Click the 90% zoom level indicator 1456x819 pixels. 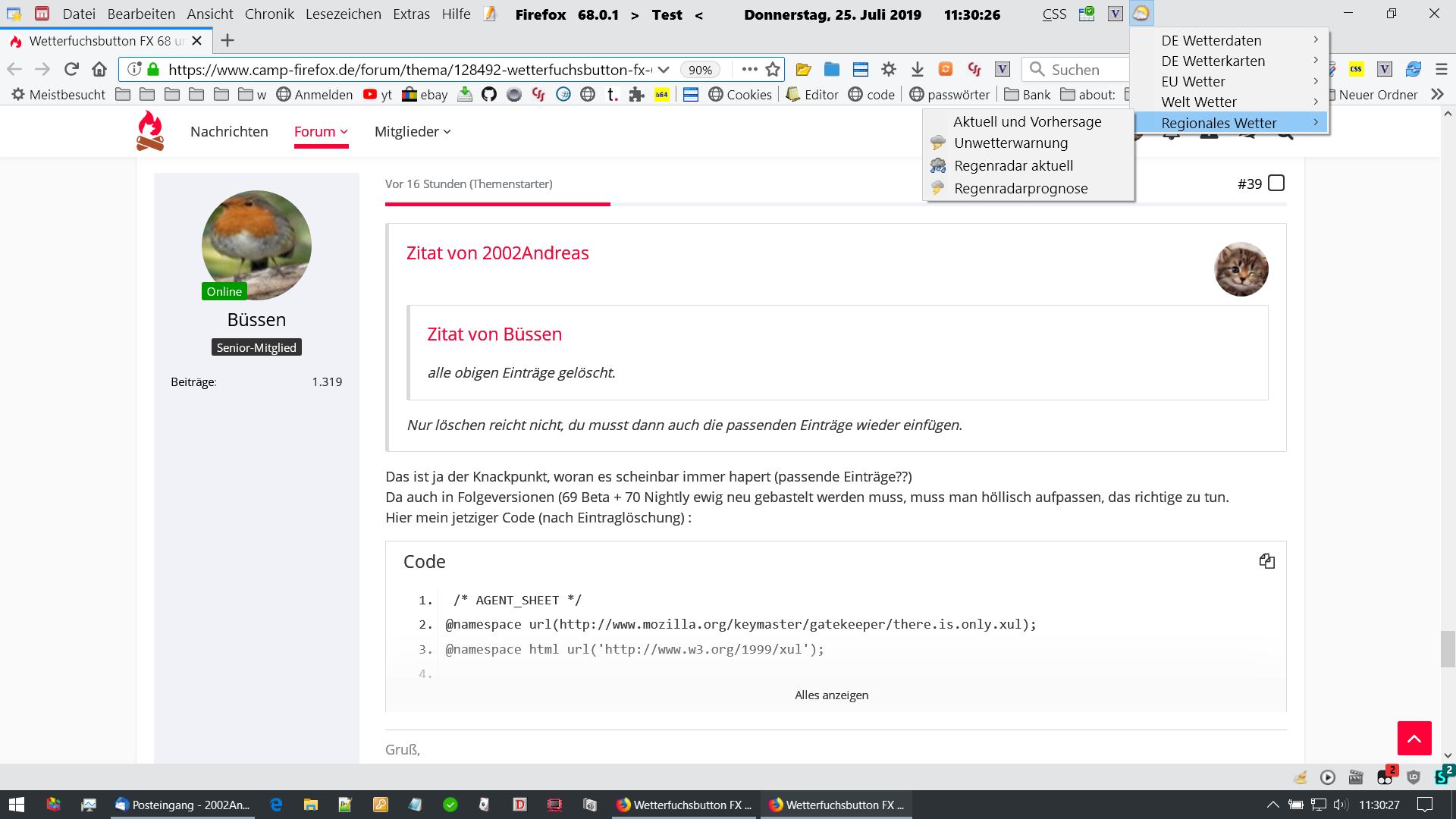coord(700,69)
